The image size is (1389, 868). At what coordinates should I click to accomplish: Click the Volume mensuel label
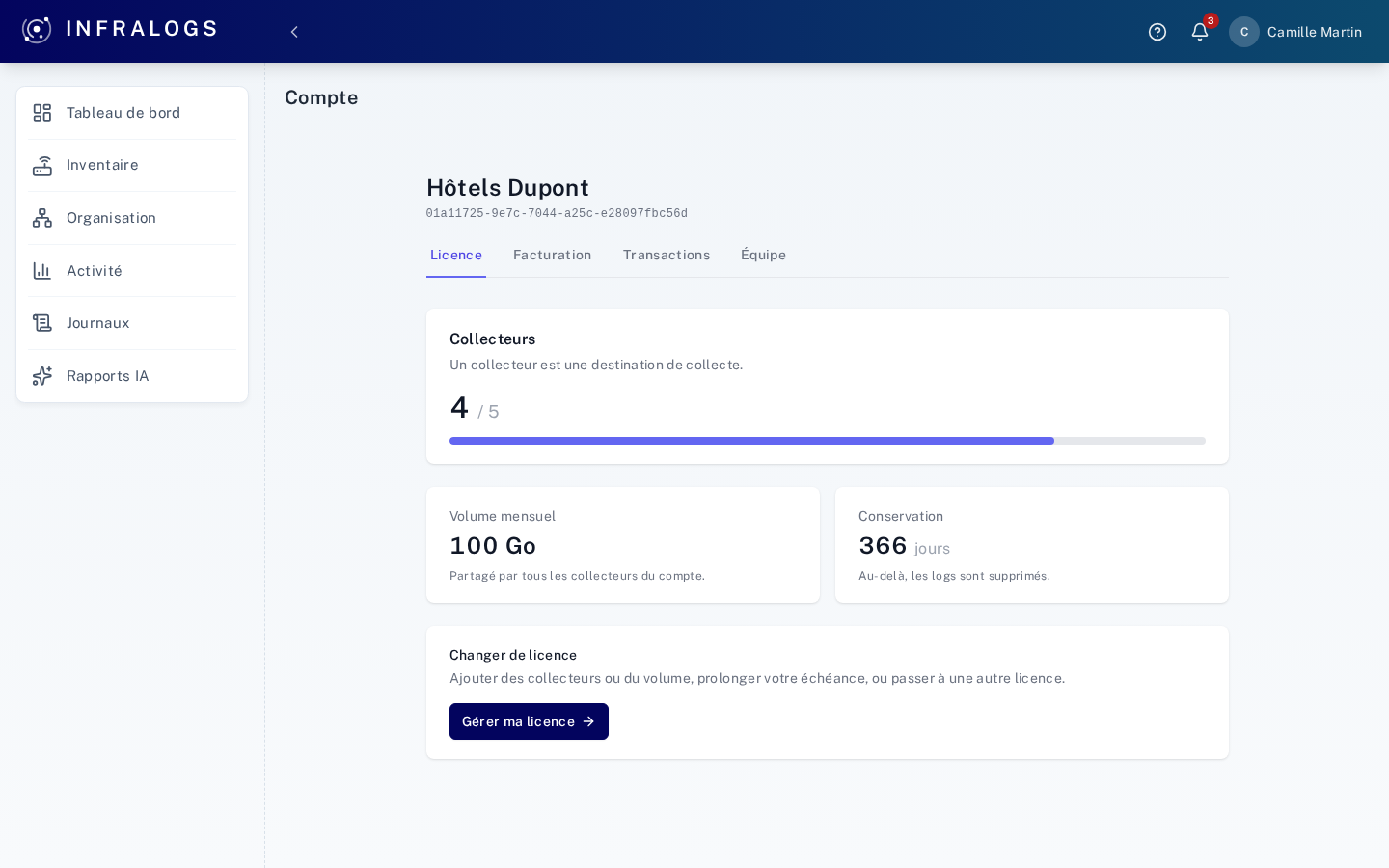point(503,517)
